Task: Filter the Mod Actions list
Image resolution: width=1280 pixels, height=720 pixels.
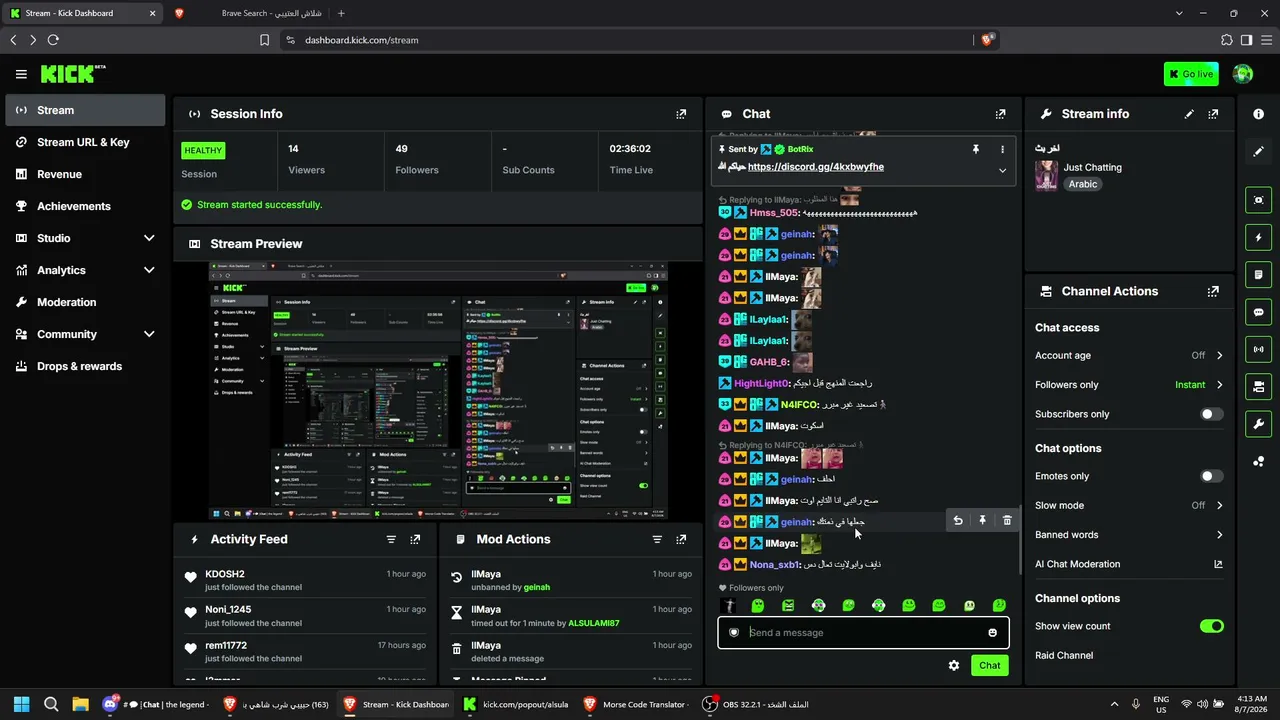Action: [657, 539]
